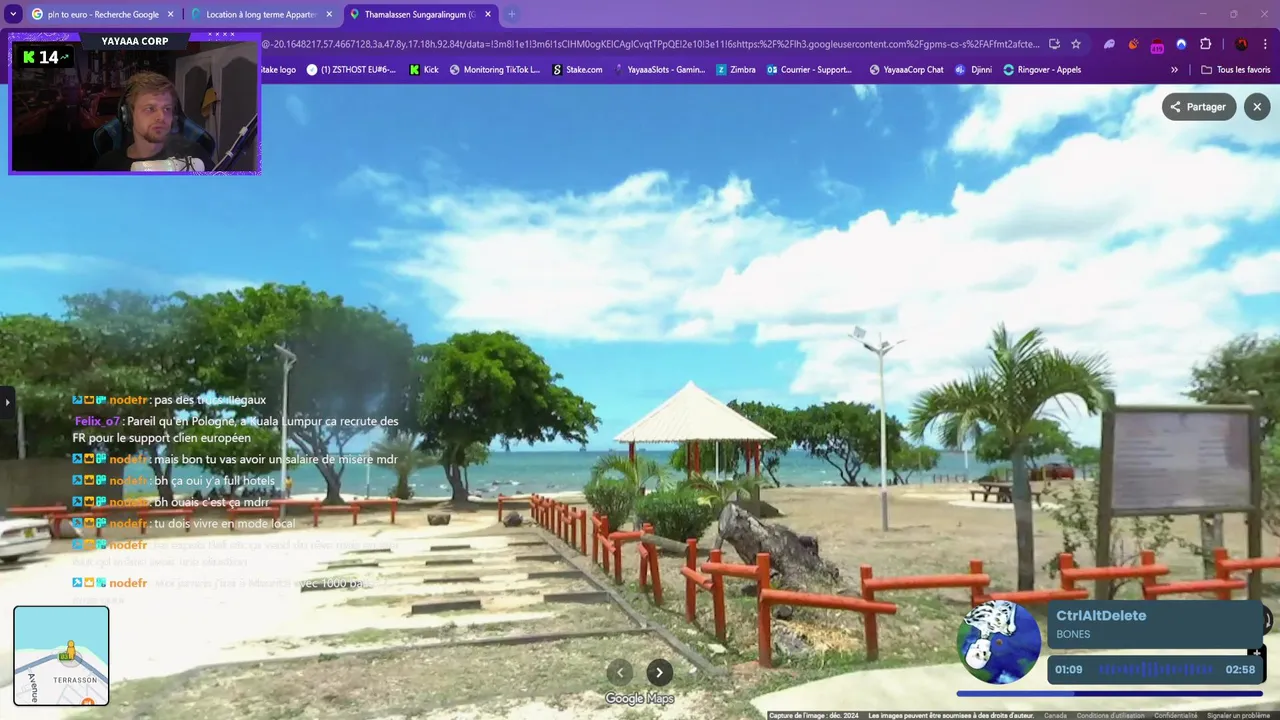Click the 'Conditions d'utilisation' link

tap(1111, 715)
